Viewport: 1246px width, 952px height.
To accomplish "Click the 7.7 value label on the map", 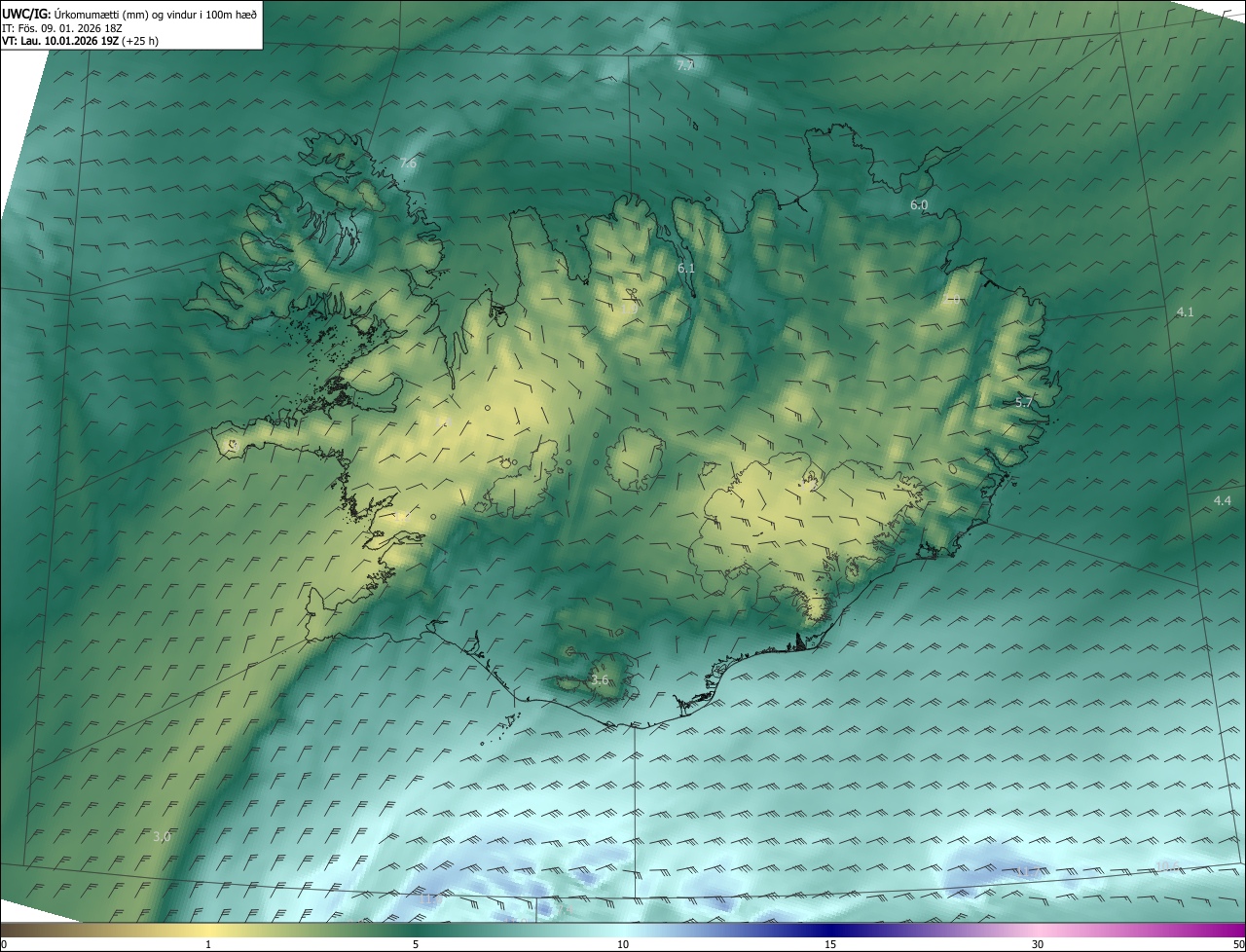I will pyautogui.click(x=685, y=65).
